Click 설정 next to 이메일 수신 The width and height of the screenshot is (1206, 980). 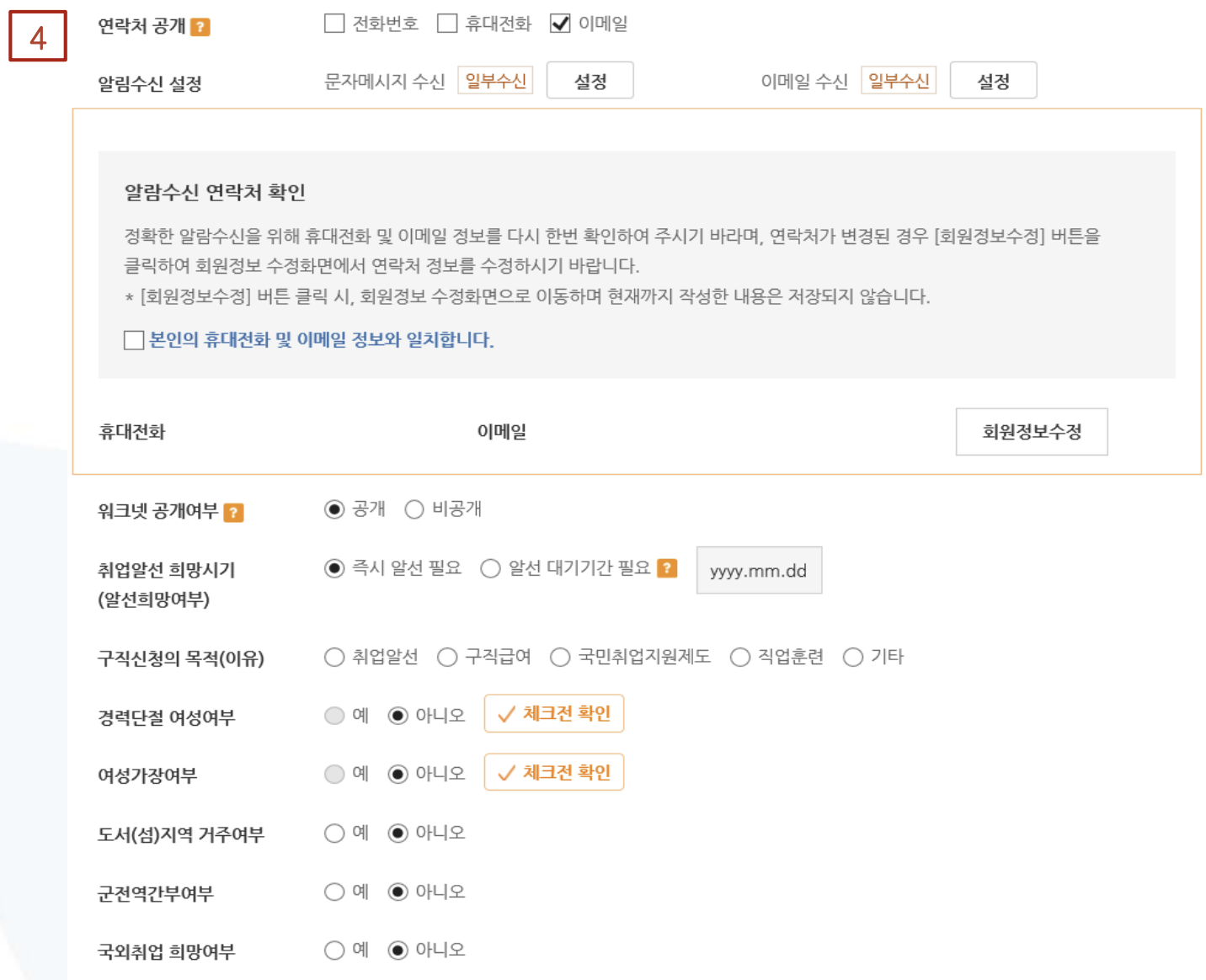993,80
